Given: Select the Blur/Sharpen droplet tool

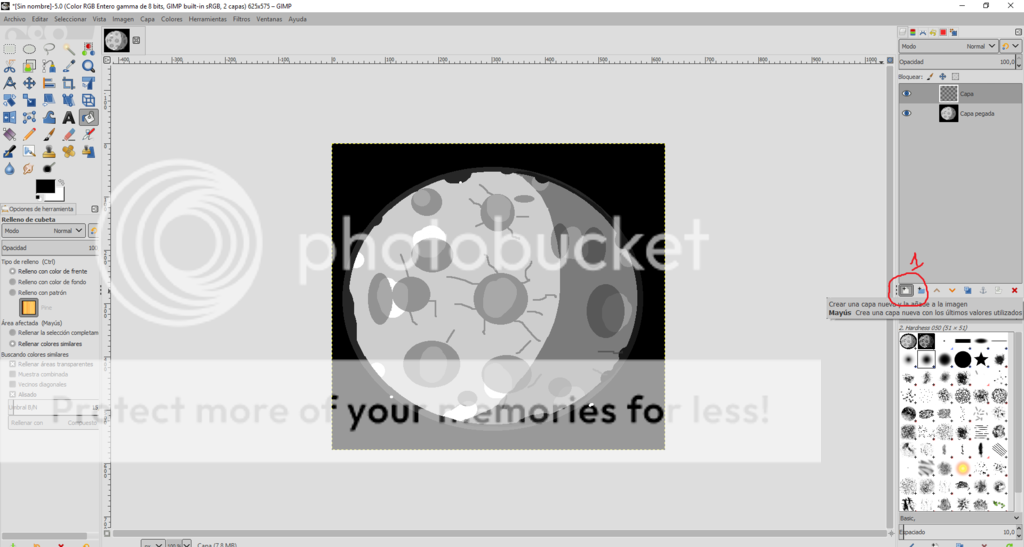Looking at the screenshot, I should pyautogui.click(x=9, y=168).
